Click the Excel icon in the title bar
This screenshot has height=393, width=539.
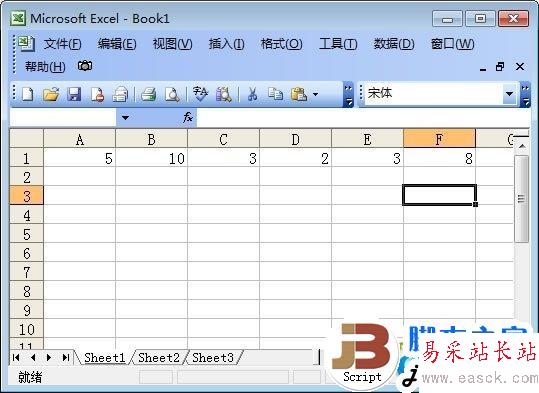tap(18, 18)
